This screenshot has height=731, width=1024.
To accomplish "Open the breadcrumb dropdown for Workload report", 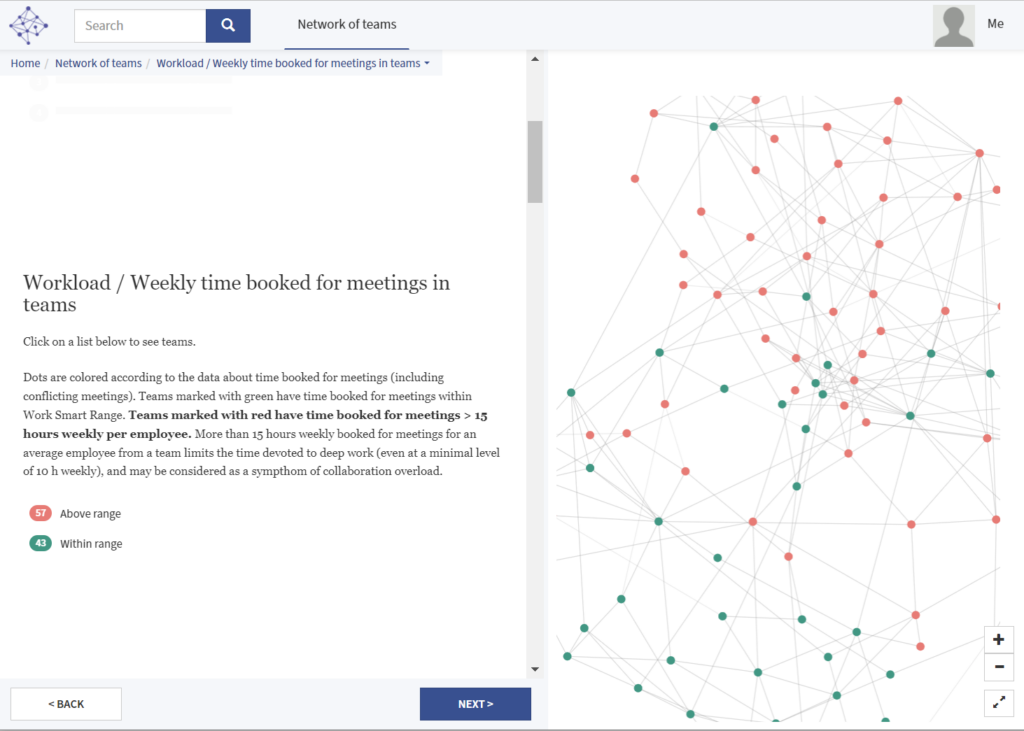I will tap(427, 62).
